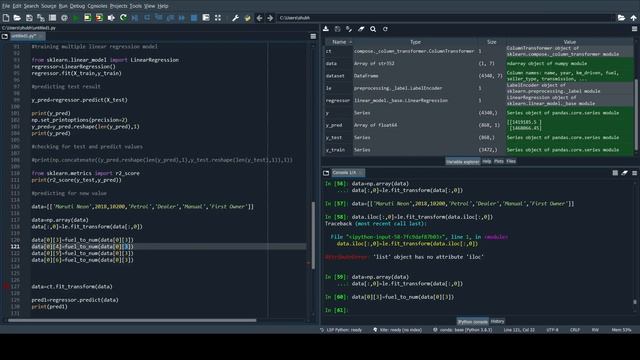
Task: Switch to the IPython console tab
Action: 472,322
